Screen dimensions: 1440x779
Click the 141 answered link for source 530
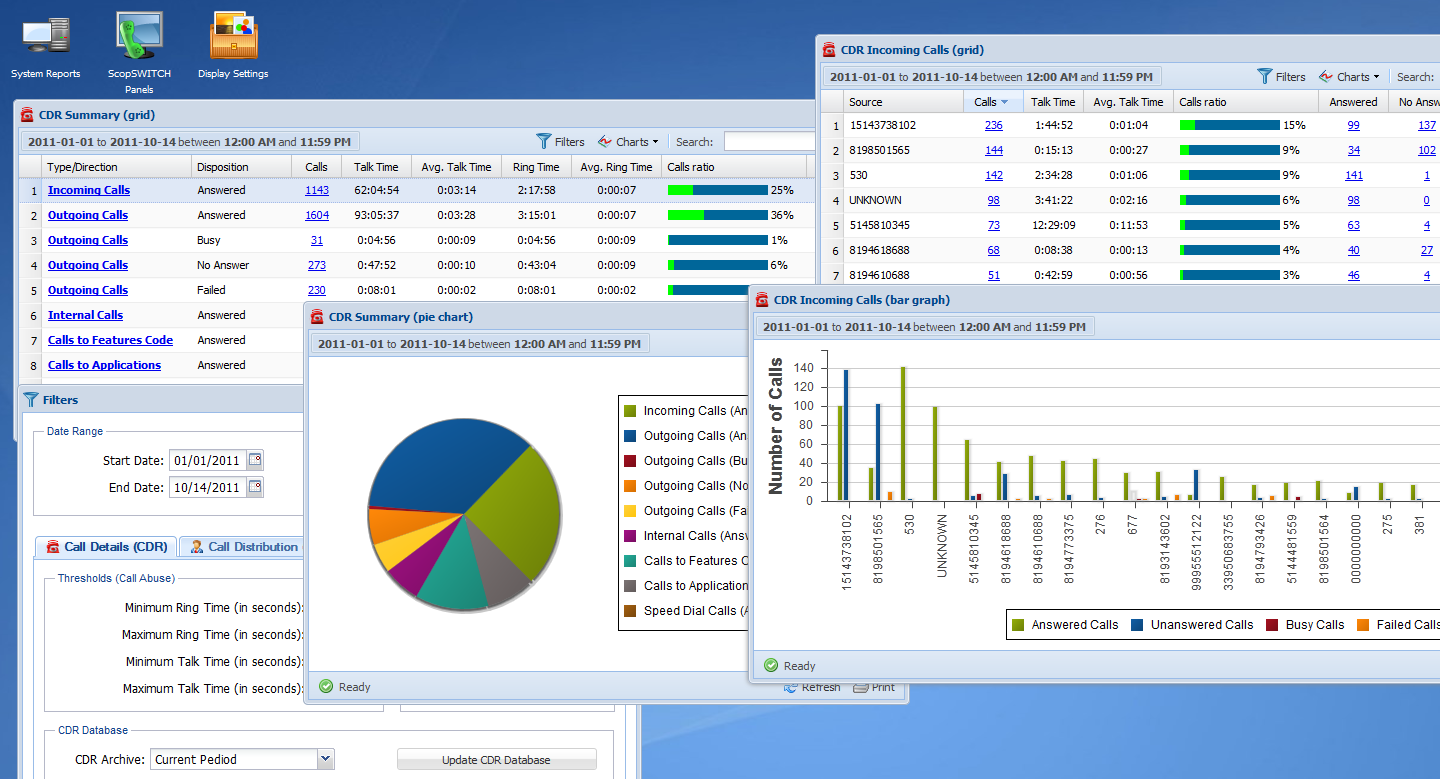(1354, 175)
